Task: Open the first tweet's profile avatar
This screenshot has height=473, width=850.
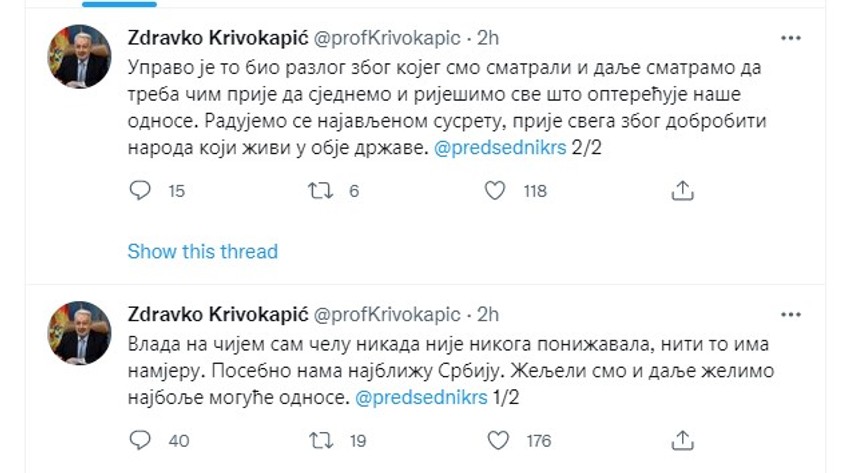Action: tap(80, 57)
